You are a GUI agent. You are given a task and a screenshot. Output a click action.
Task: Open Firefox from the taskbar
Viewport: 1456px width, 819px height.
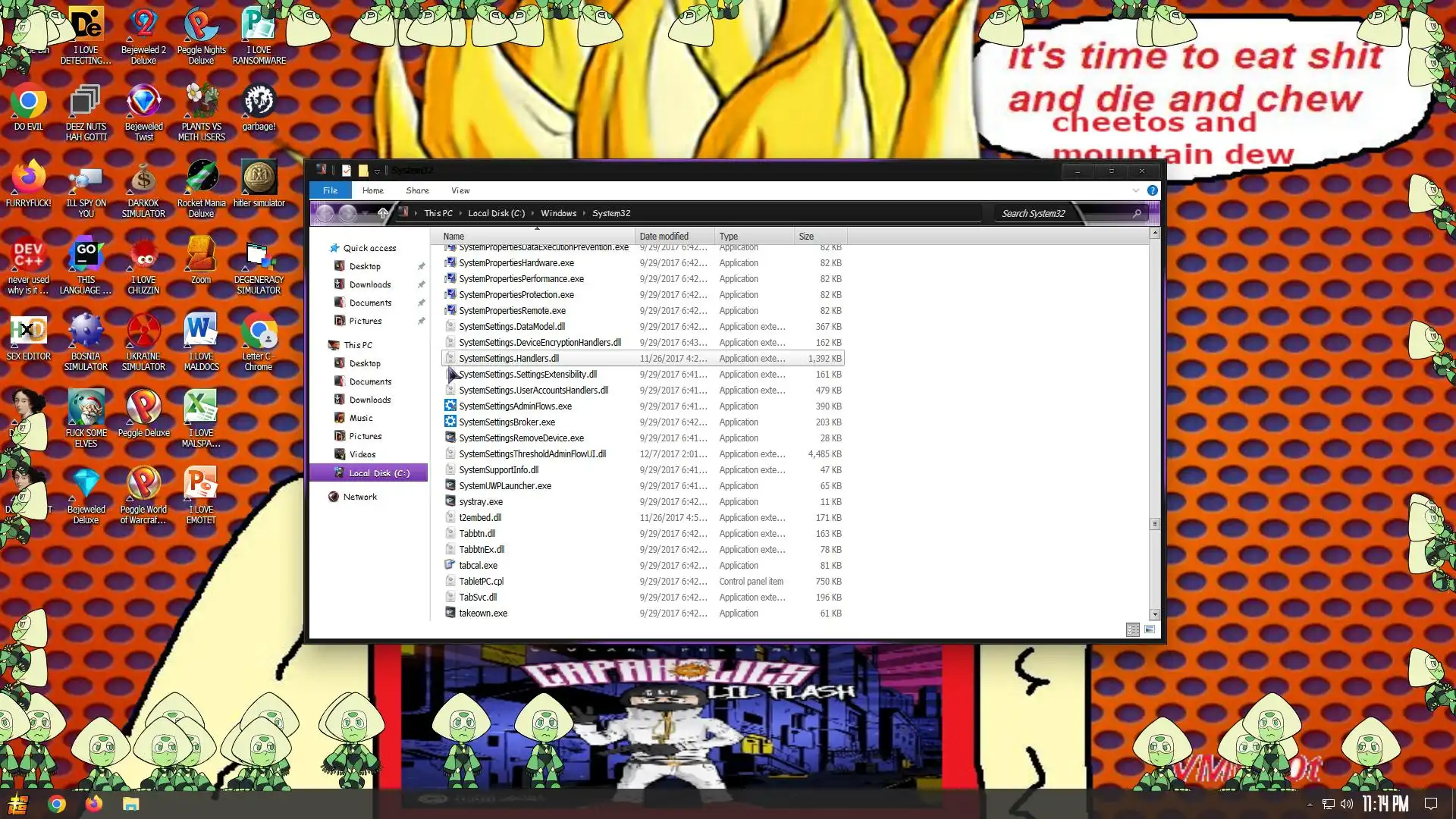pos(94,804)
